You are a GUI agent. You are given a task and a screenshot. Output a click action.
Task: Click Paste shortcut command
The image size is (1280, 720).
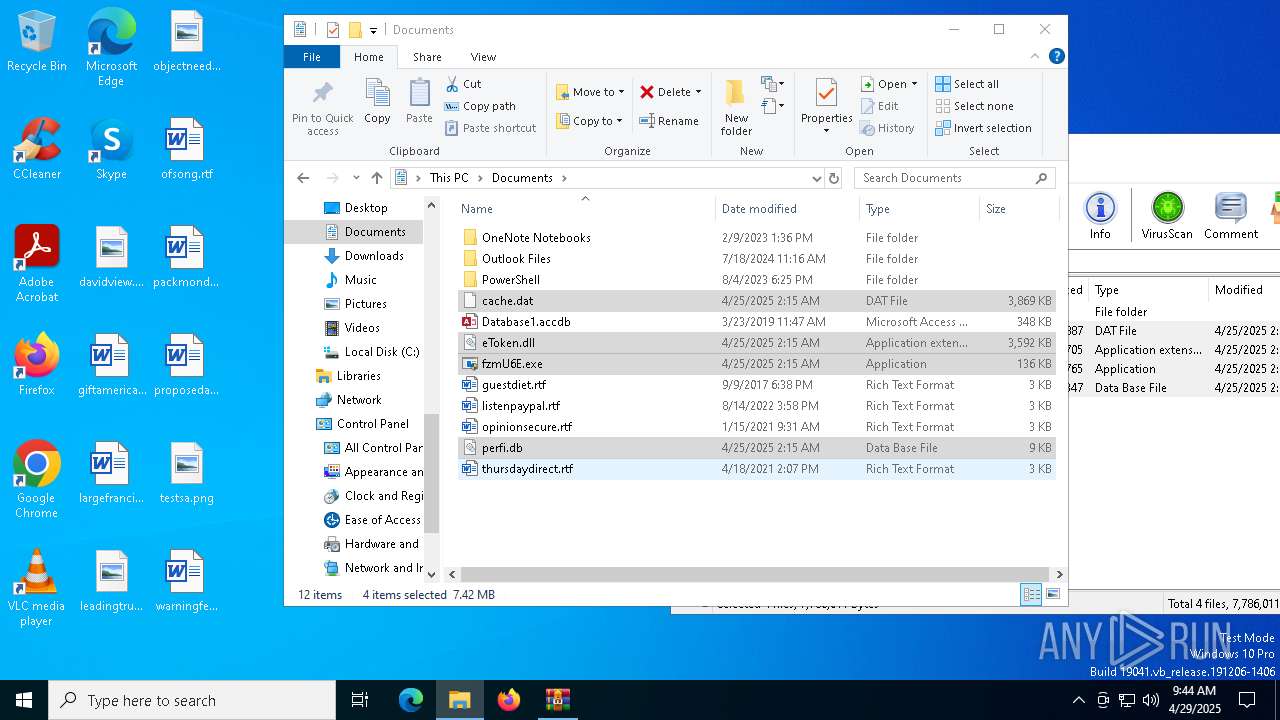click(490, 128)
